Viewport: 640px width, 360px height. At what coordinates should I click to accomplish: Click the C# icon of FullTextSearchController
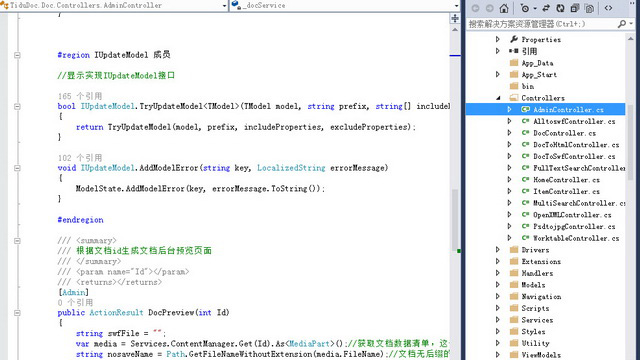(526, 168)
